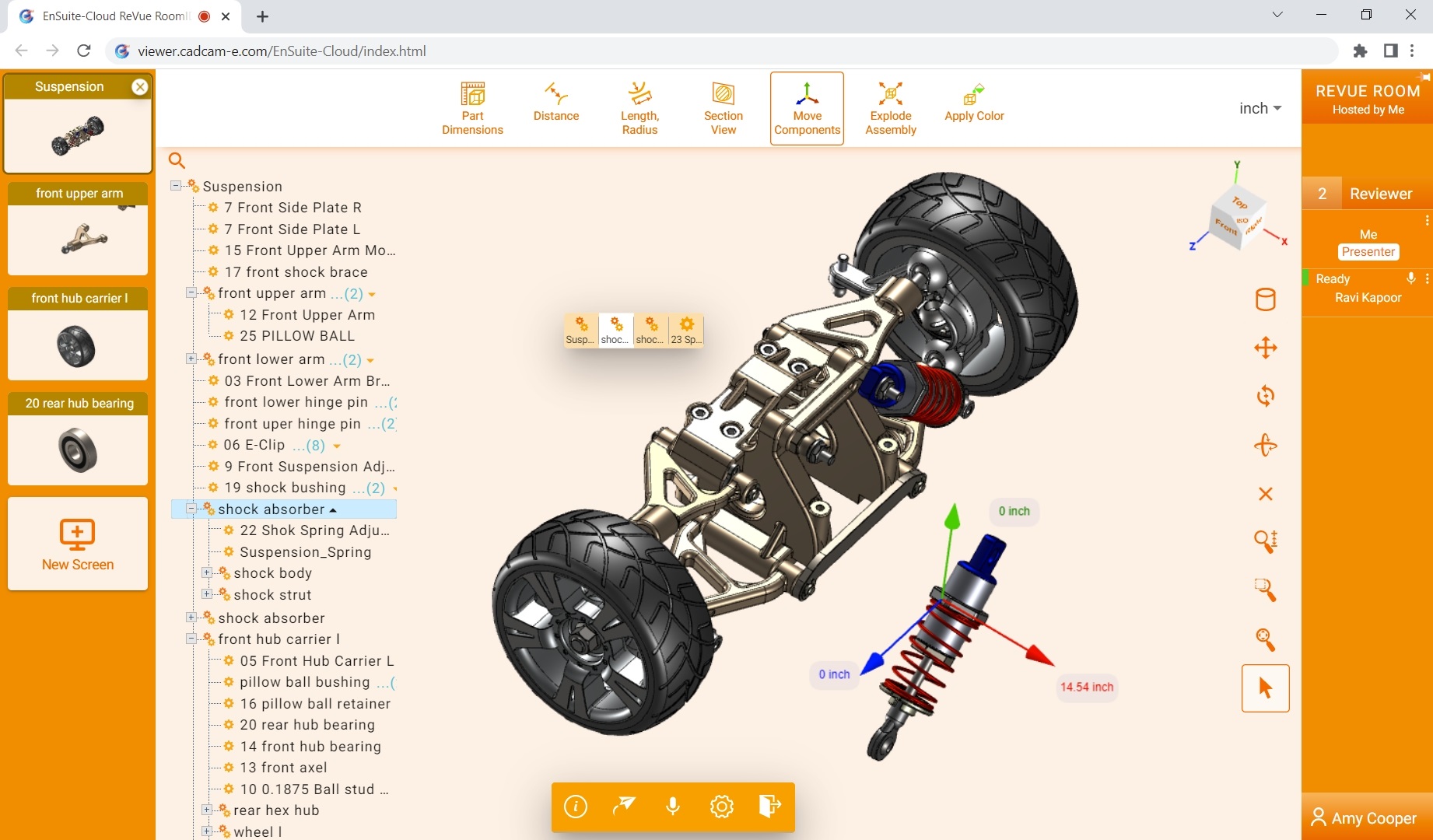
Task: Click the share arrow icon in bottom bar
Action: 624,807
